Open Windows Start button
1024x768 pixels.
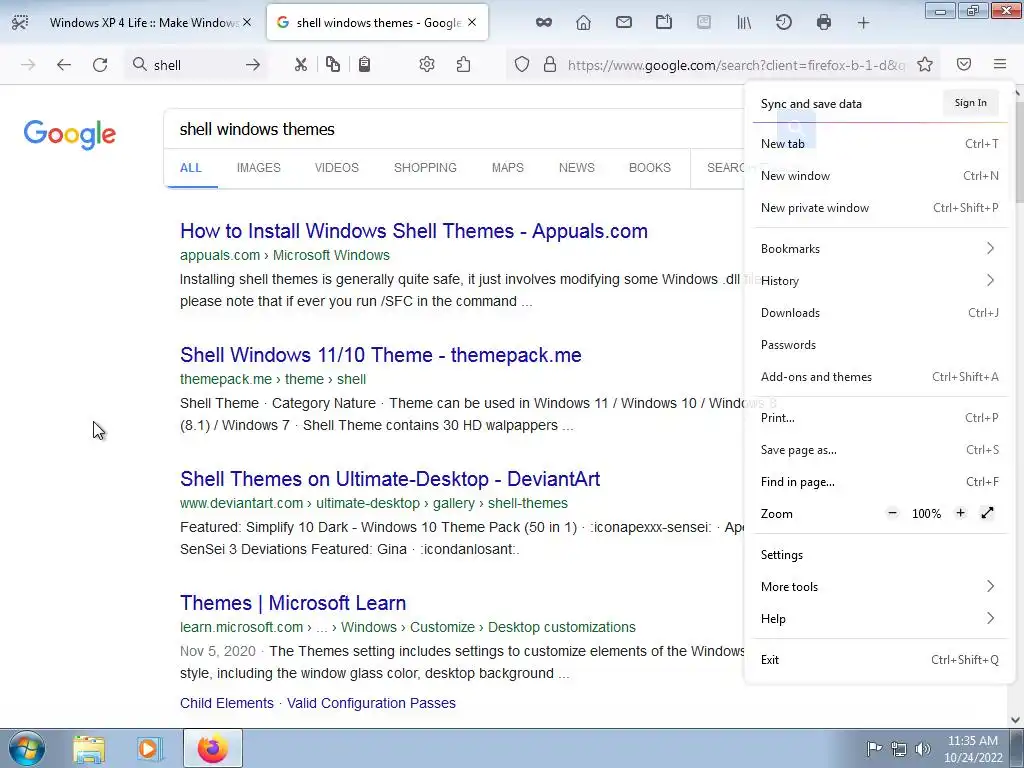pos(27,748)
